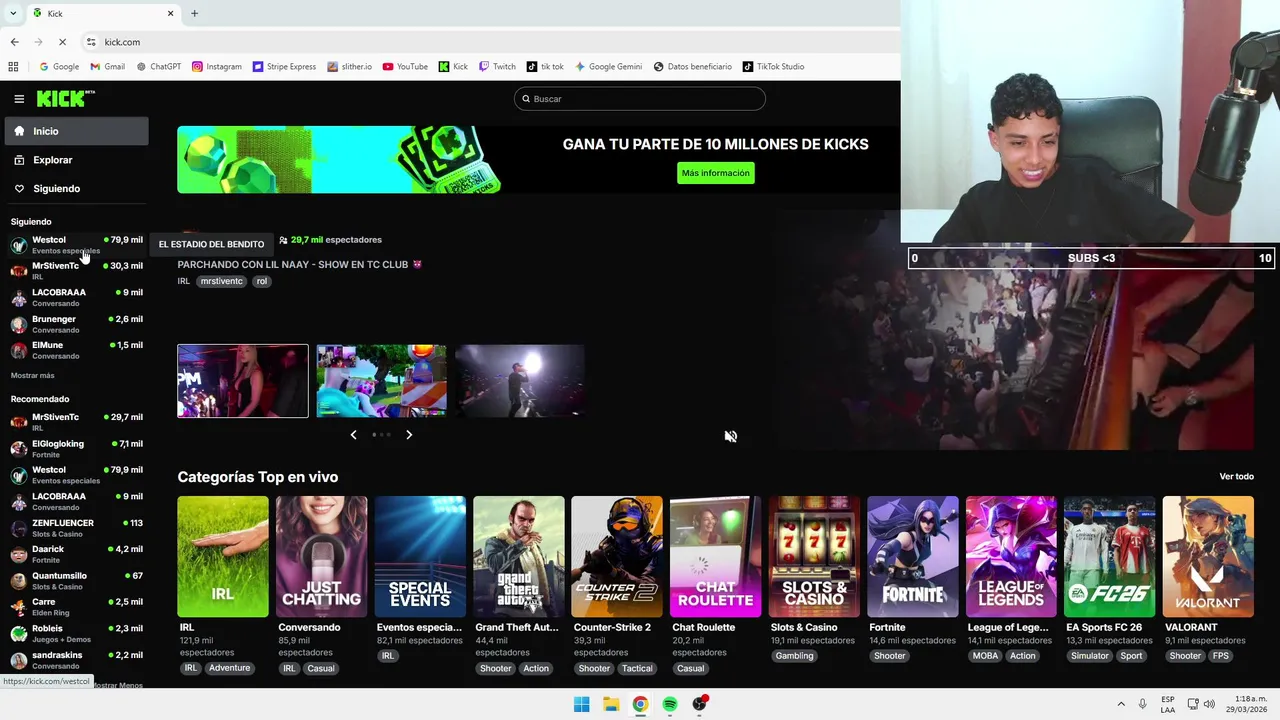This screenshot has height=720, width=1280.
Task: Open the Just Chatting category card
Action: tap(321, 557)
